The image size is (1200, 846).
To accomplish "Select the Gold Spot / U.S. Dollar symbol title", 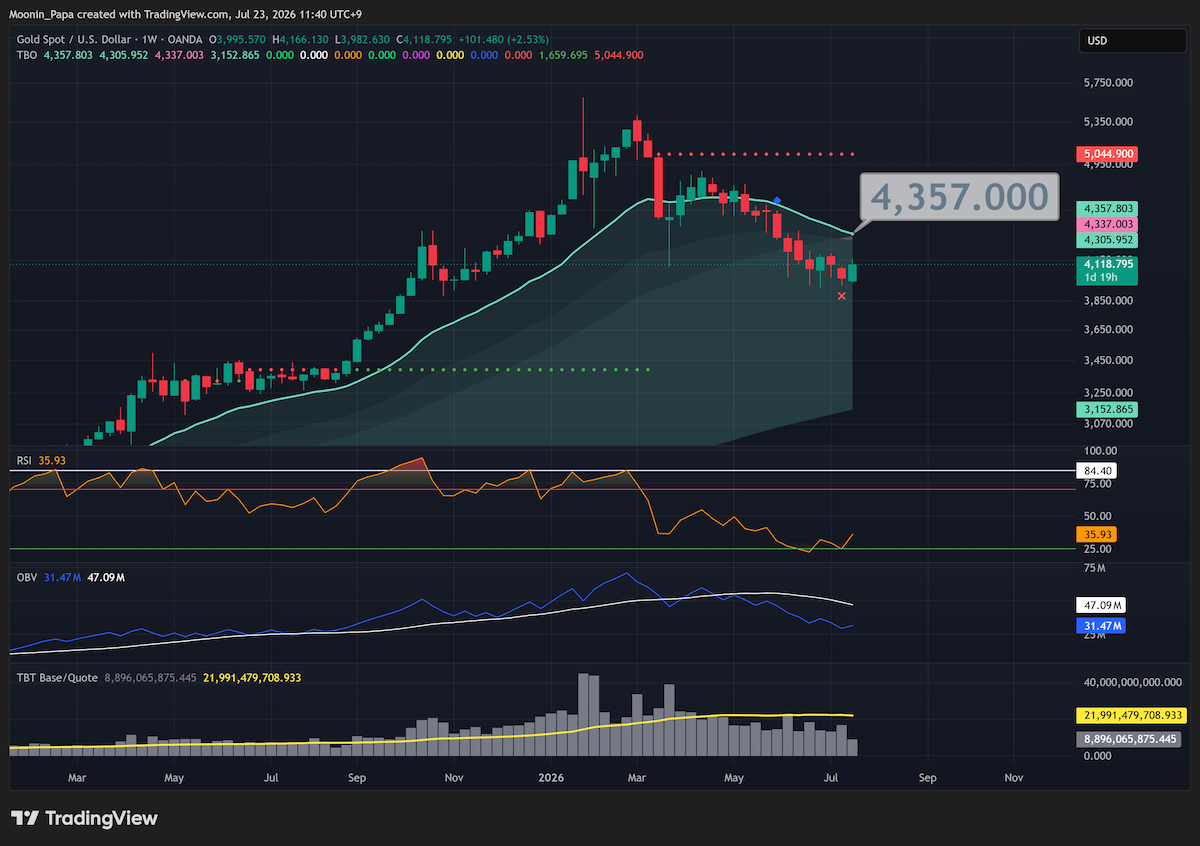I will pyautogui.click(x=80, y=38).
